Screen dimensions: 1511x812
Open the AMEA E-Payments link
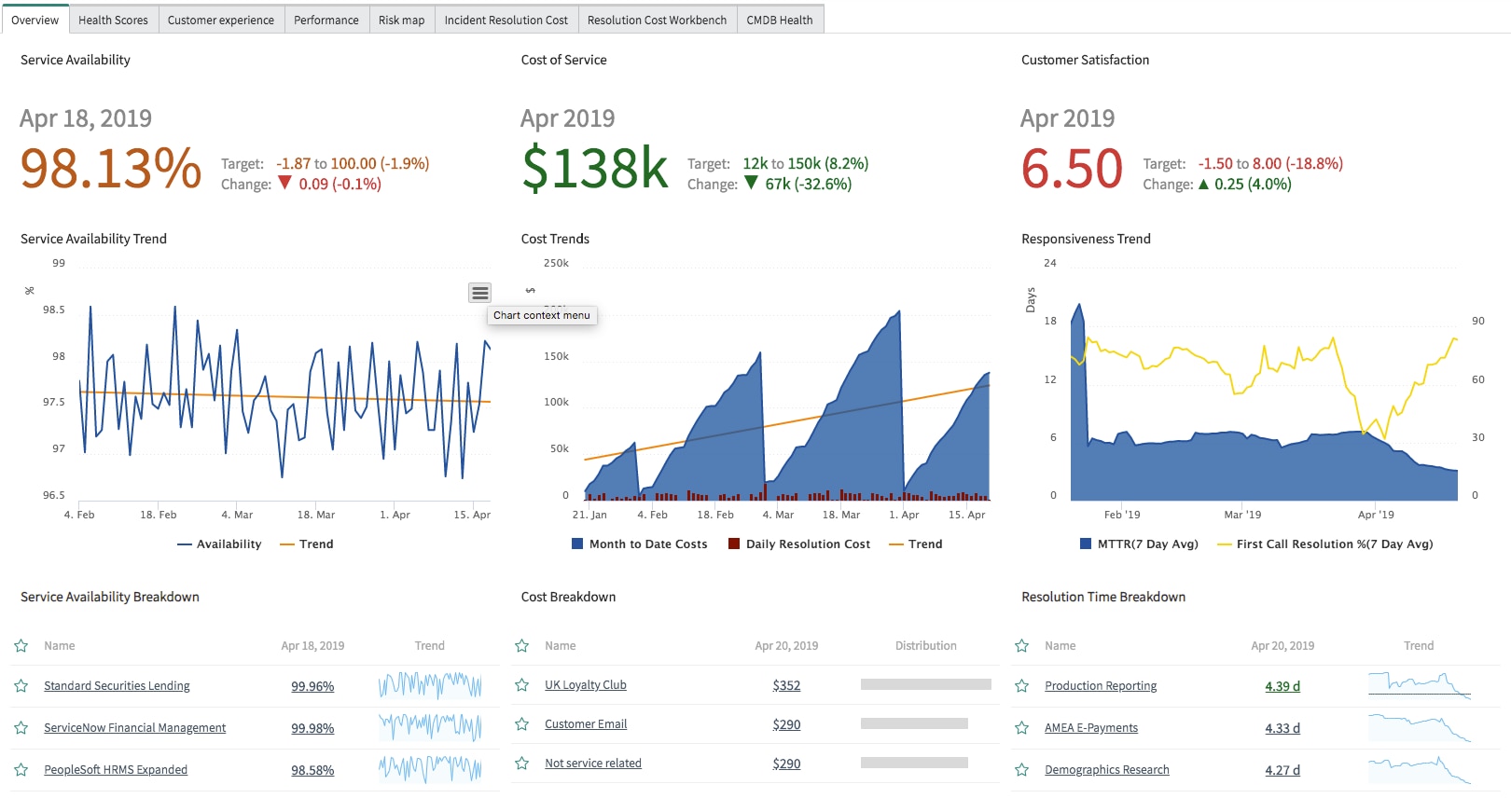coord(1090,728)
